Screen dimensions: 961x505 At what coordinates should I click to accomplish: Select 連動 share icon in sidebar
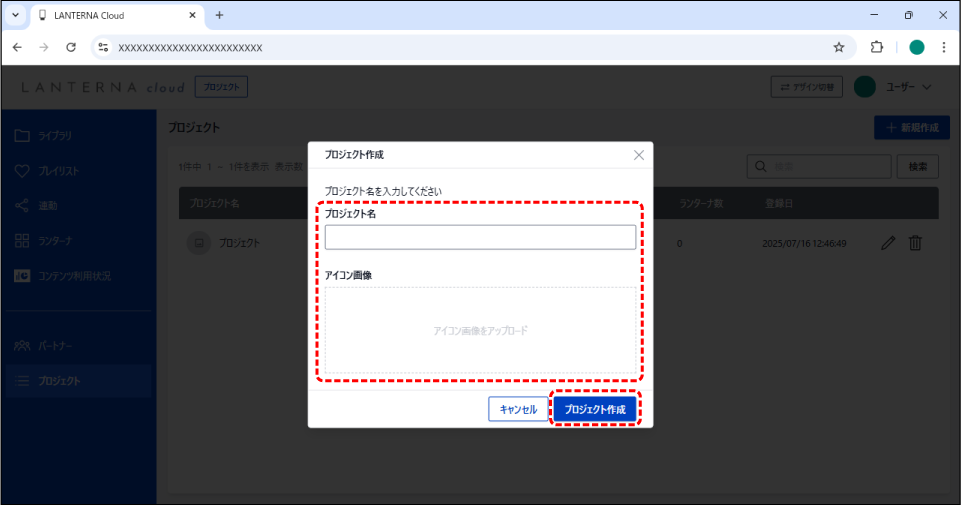(22, 206)
